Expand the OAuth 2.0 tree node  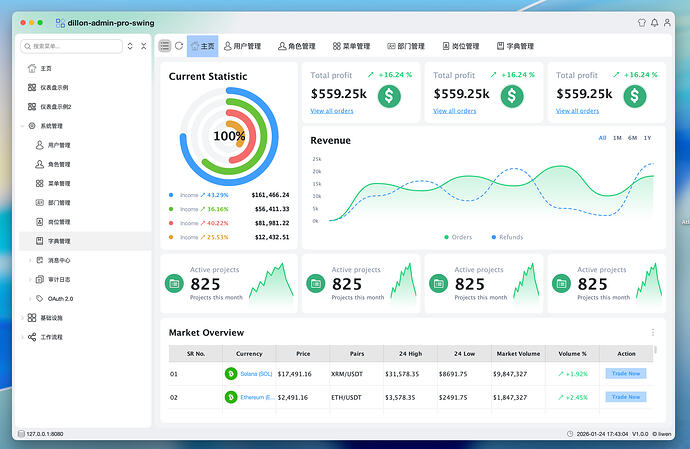pyautogui.click(x=30, y=298)
